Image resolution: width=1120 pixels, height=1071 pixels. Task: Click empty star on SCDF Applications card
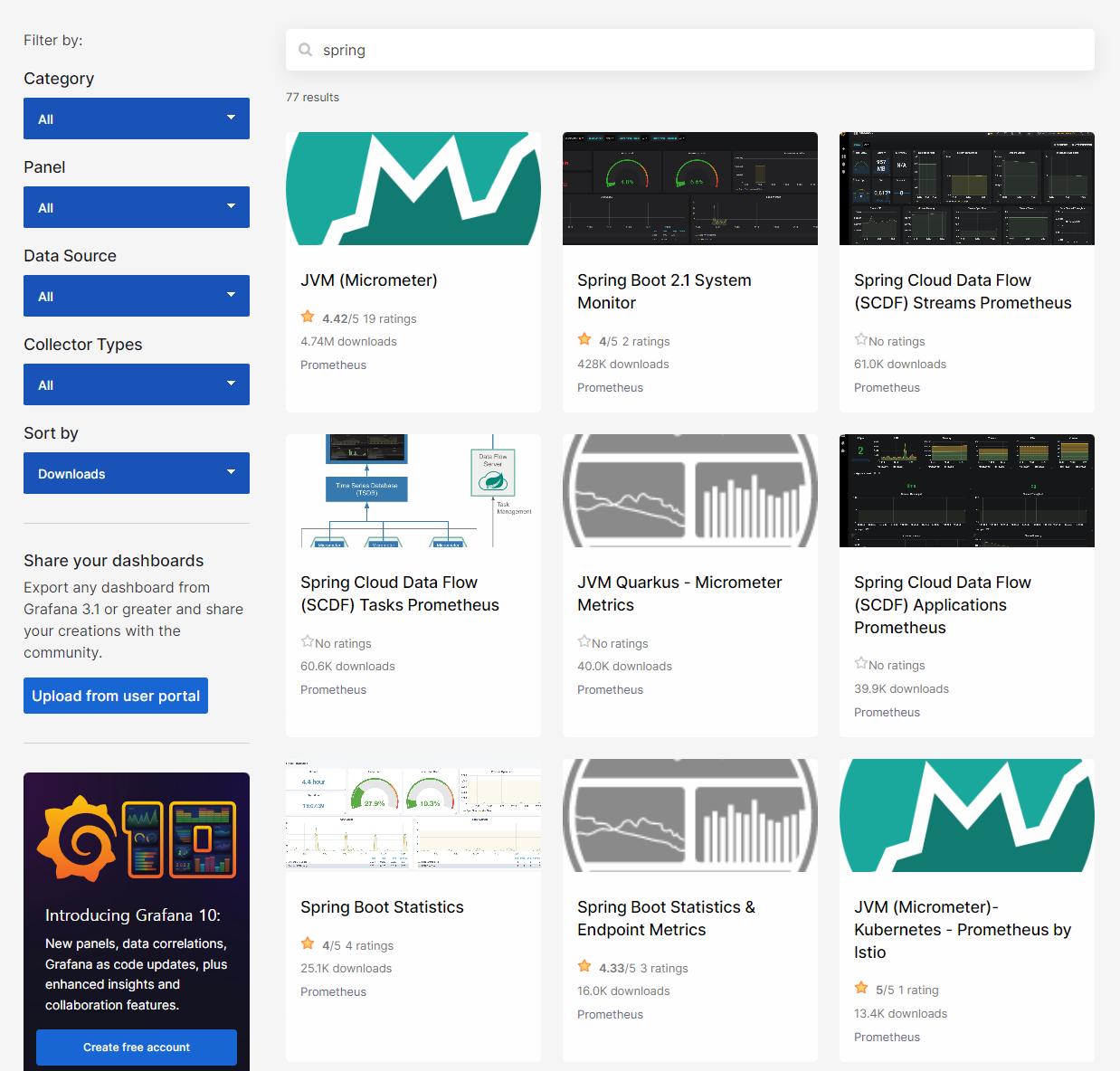tap(861, 663)
